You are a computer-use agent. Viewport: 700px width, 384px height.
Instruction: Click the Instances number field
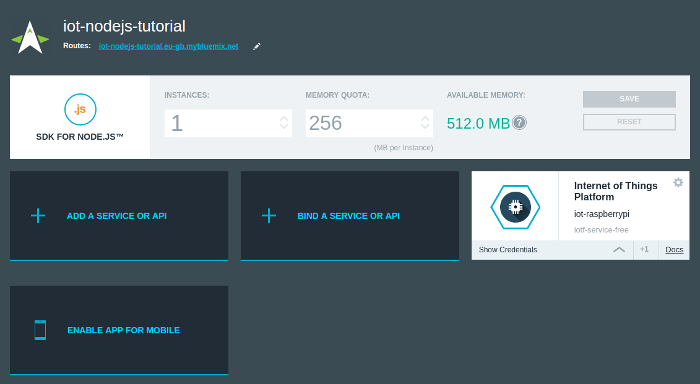(x=228, y=123)
